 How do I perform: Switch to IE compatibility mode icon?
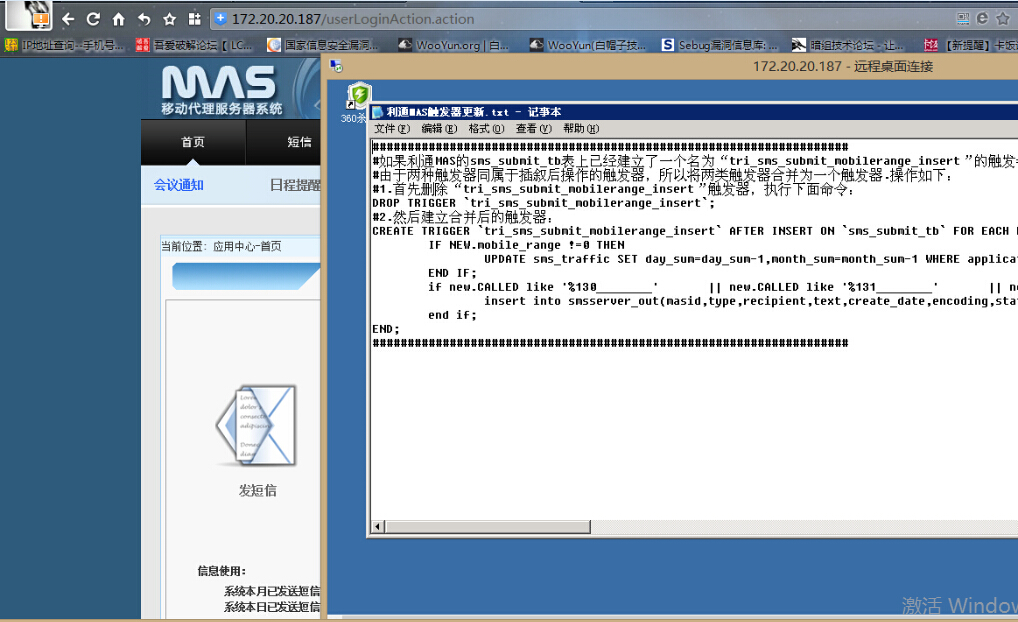[982, 19]
